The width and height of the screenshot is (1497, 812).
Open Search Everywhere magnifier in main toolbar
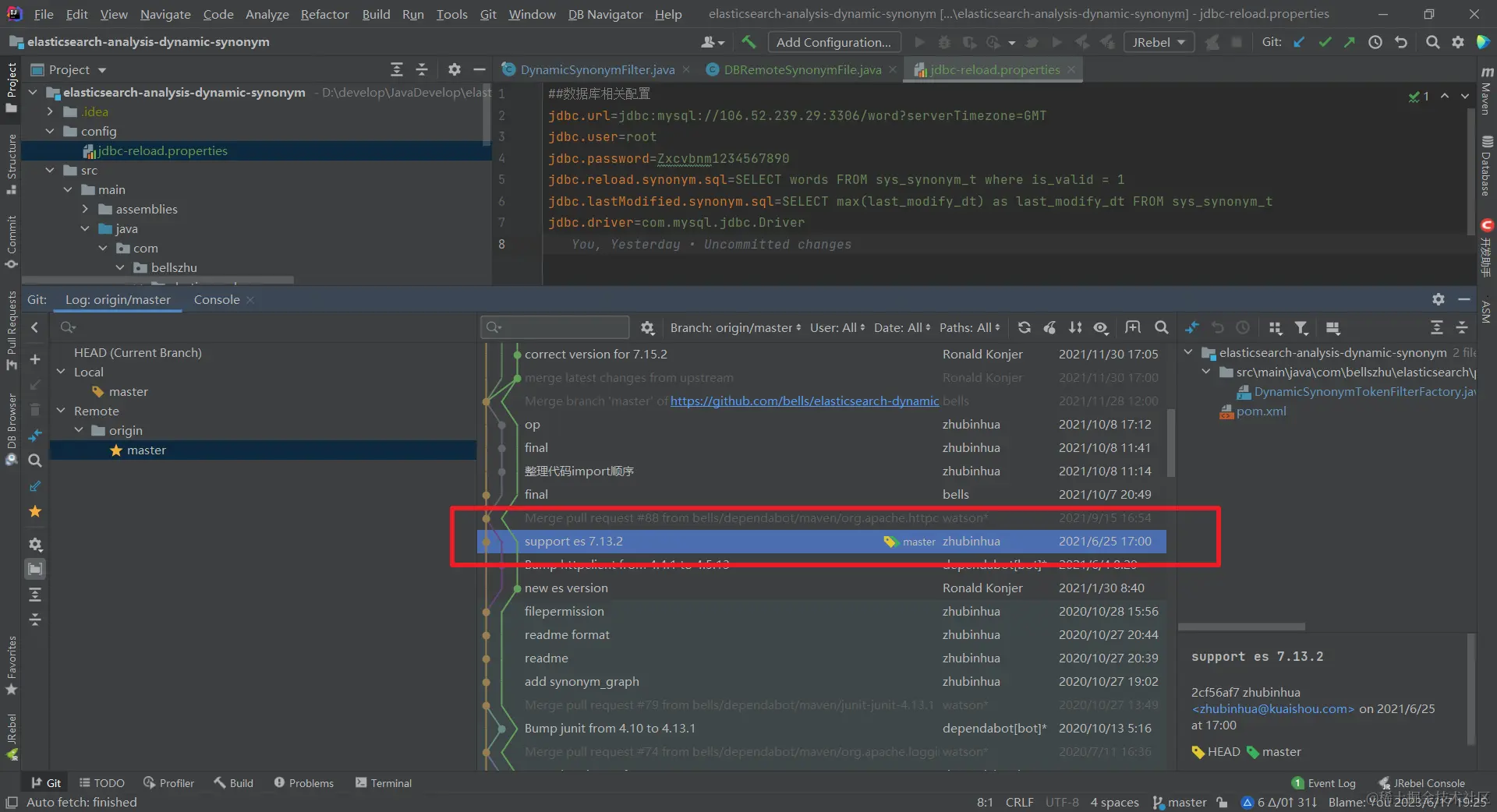point(1432,42)
